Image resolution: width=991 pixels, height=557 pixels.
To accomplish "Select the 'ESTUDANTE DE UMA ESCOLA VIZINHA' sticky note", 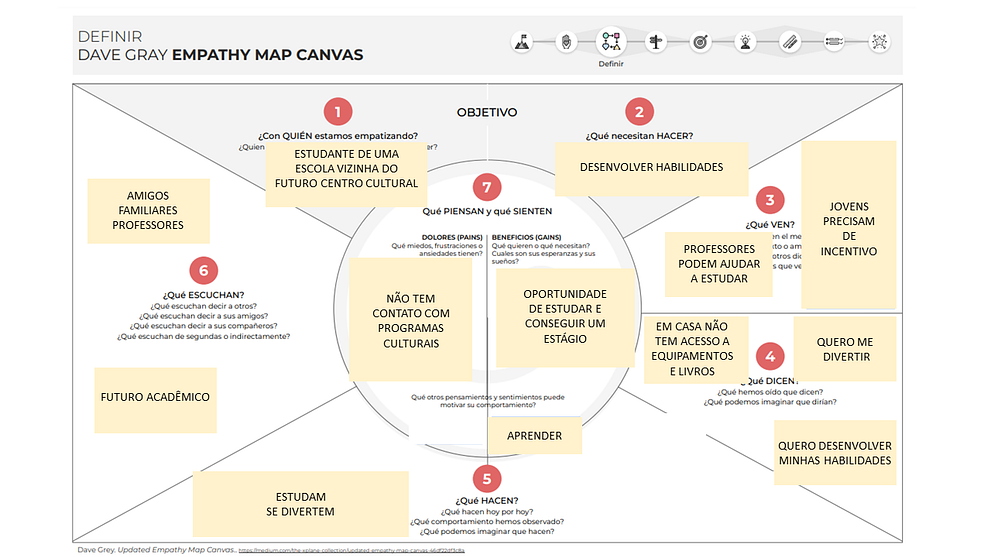I will 346,175.
